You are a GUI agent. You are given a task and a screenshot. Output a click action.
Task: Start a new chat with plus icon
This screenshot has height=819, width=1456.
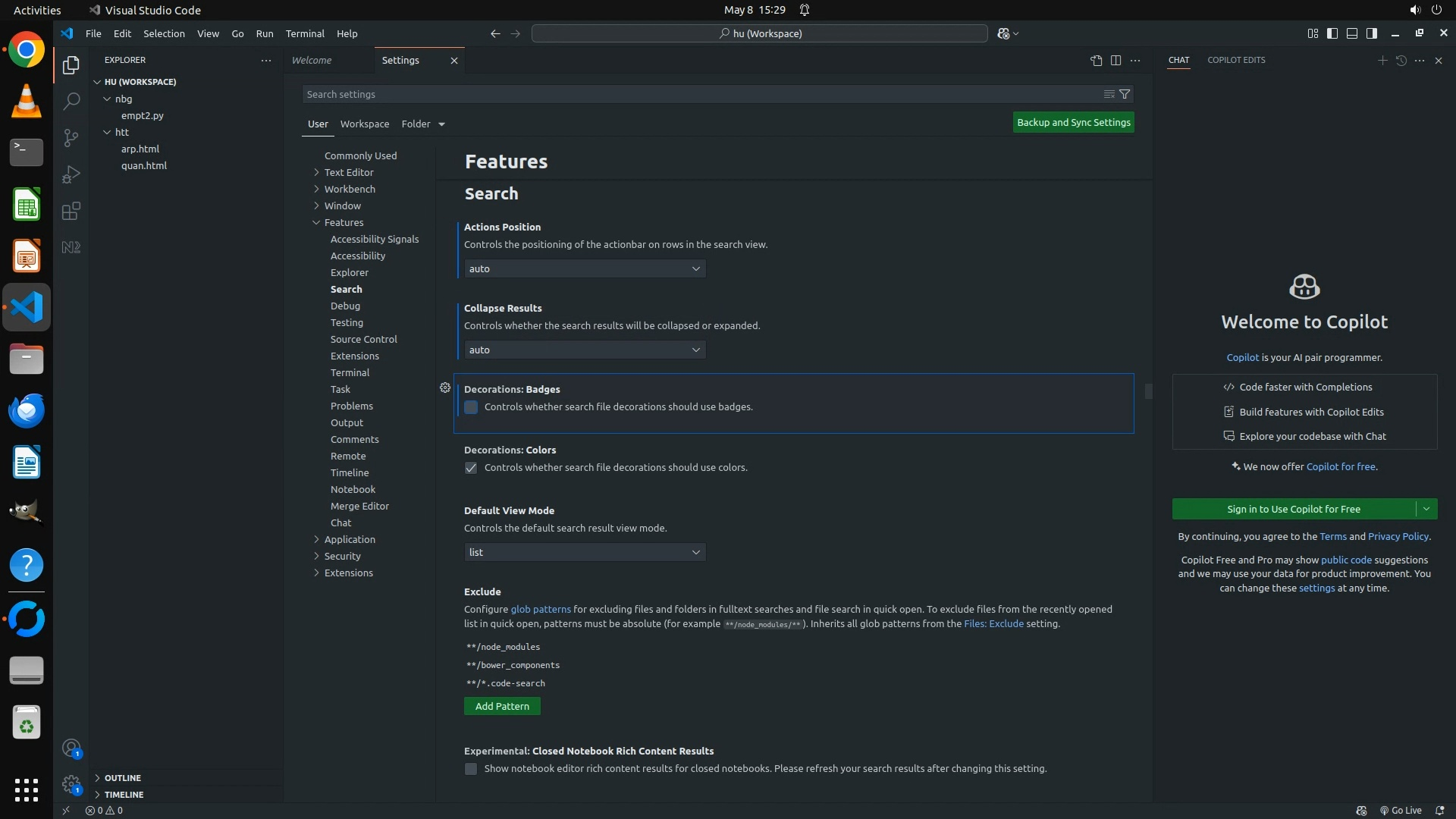1382,61
